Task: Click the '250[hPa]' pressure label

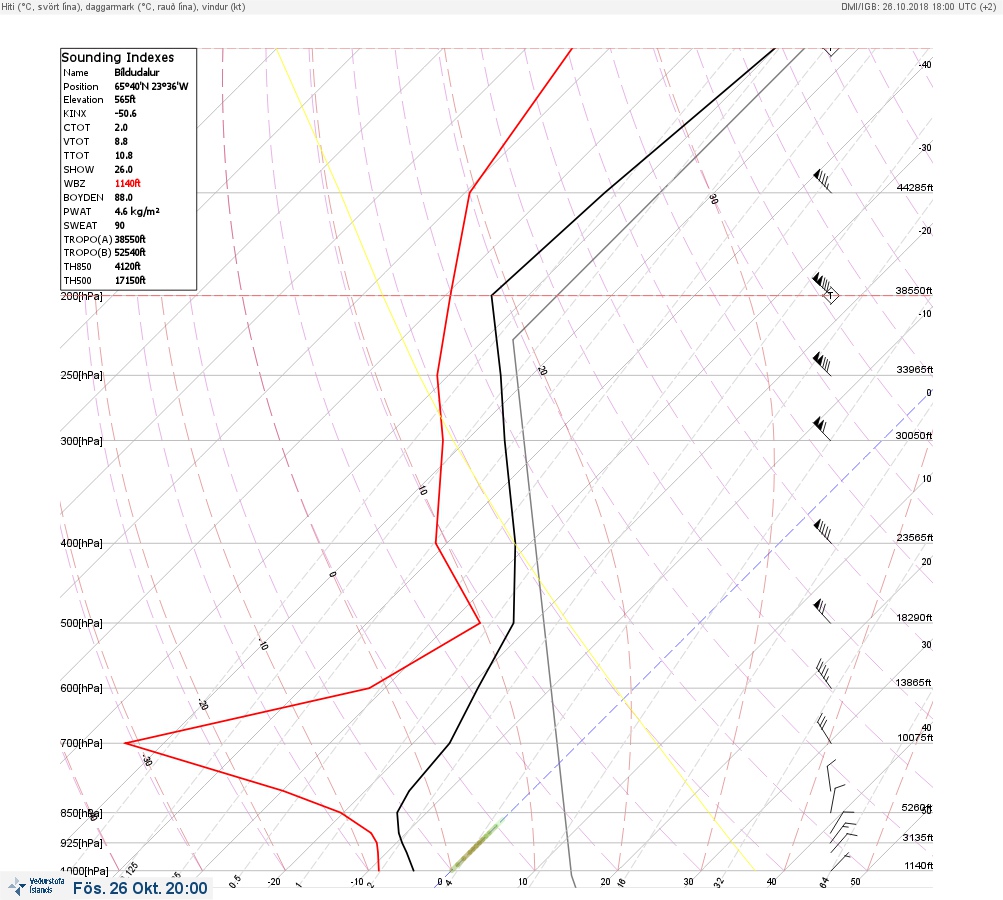Action: coord(81,375)
